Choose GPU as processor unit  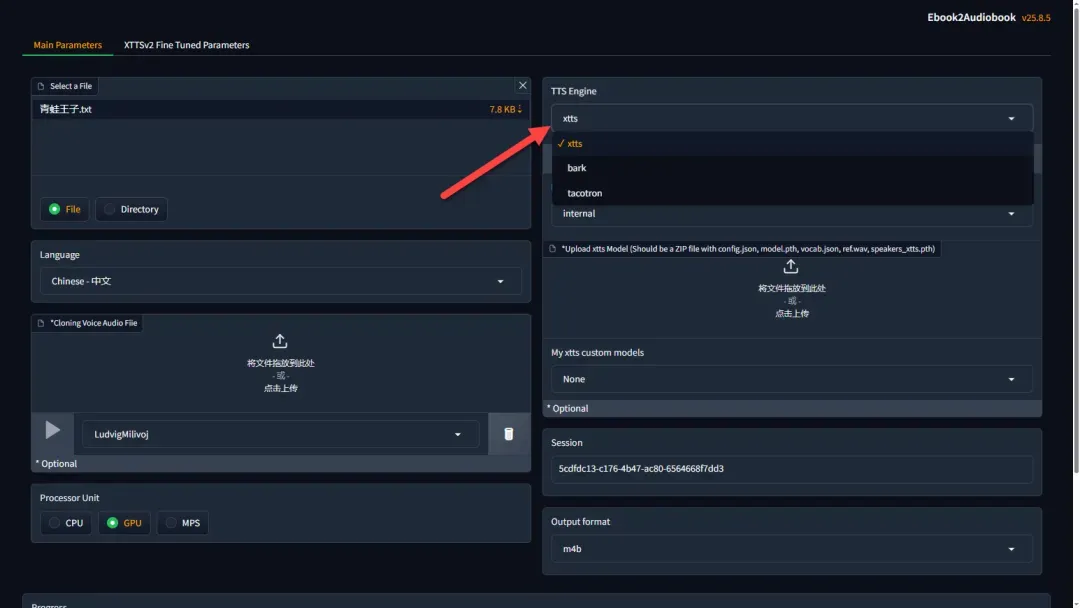tap(124, 523)
